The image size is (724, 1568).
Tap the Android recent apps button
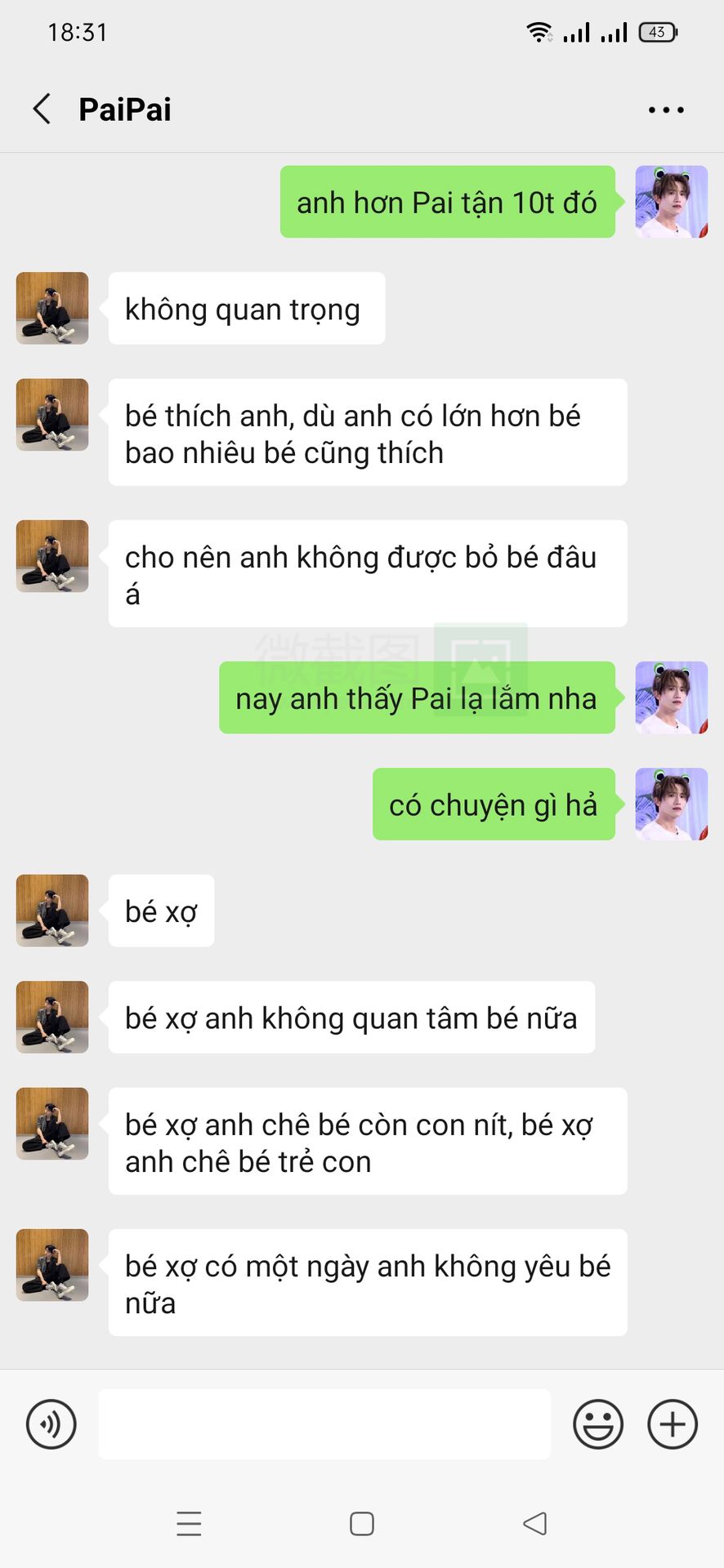[189, 1524]
